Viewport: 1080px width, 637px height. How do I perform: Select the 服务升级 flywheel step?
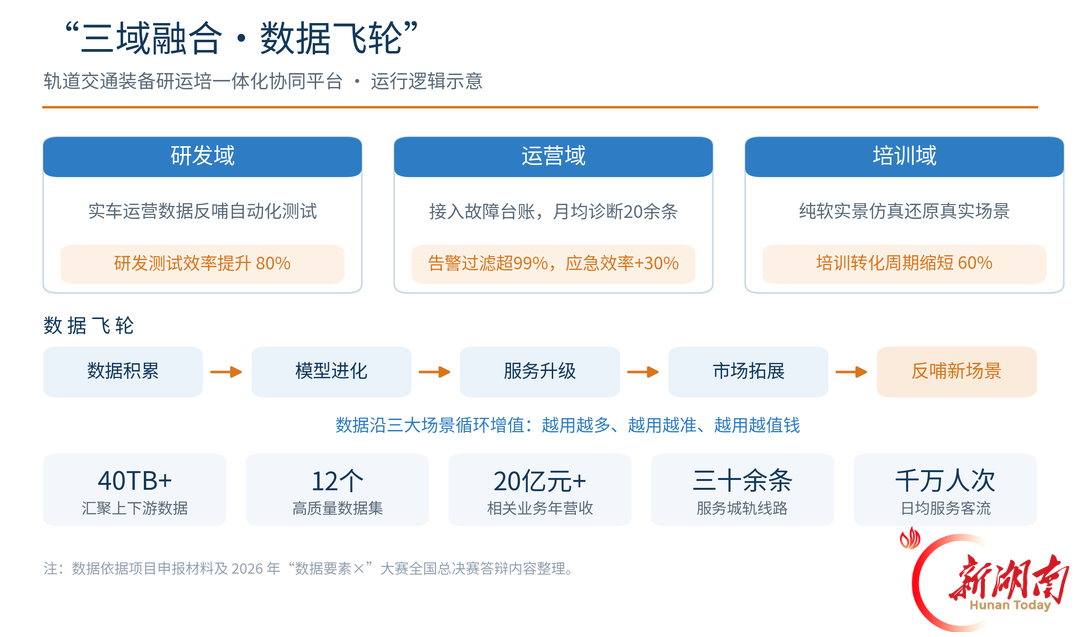pos(540,372)
